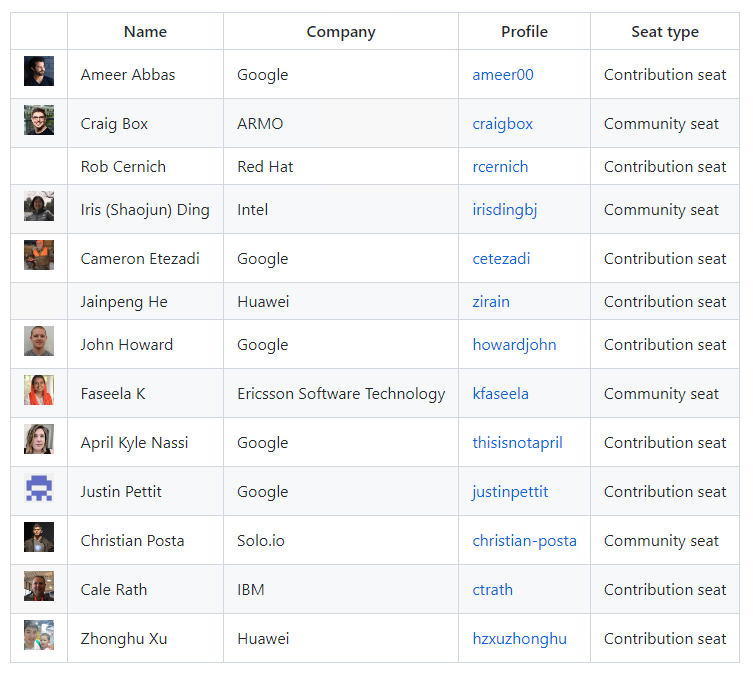Click Cale Rath's avatar photo

(x=39, y=586)
